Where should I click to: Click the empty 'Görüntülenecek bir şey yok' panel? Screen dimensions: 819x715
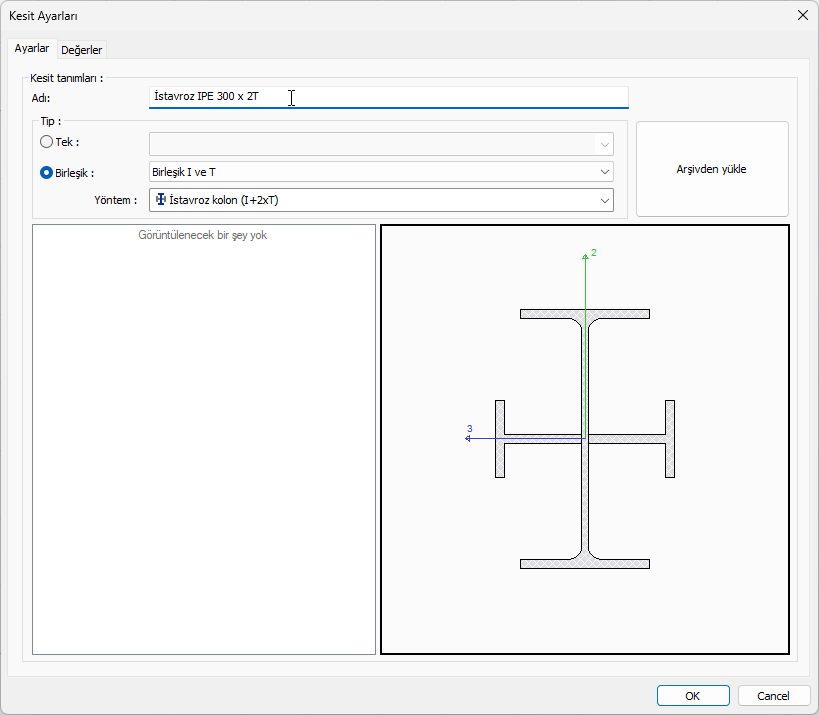coord(203,440)
